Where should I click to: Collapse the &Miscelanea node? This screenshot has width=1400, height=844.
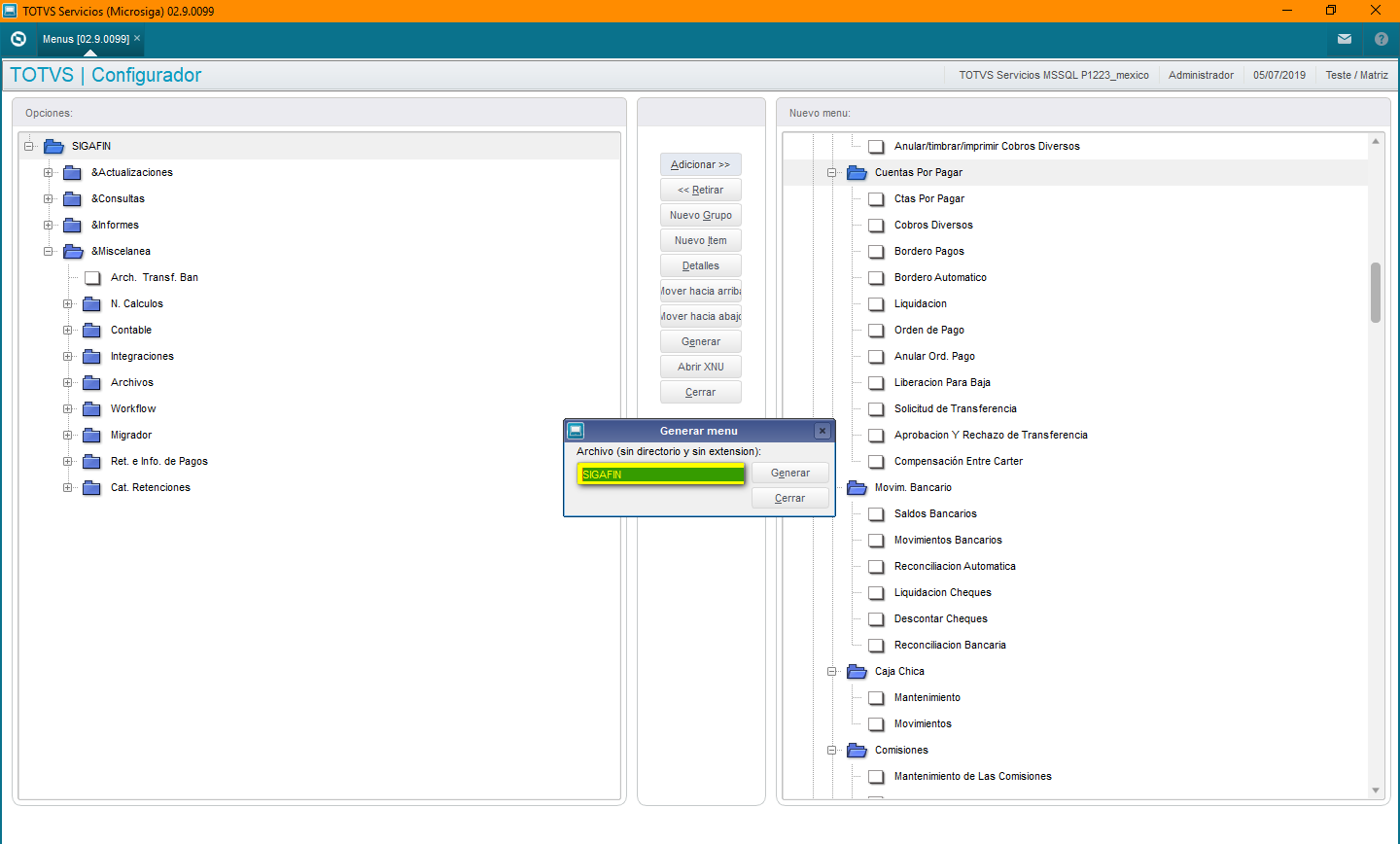[48, 251]
